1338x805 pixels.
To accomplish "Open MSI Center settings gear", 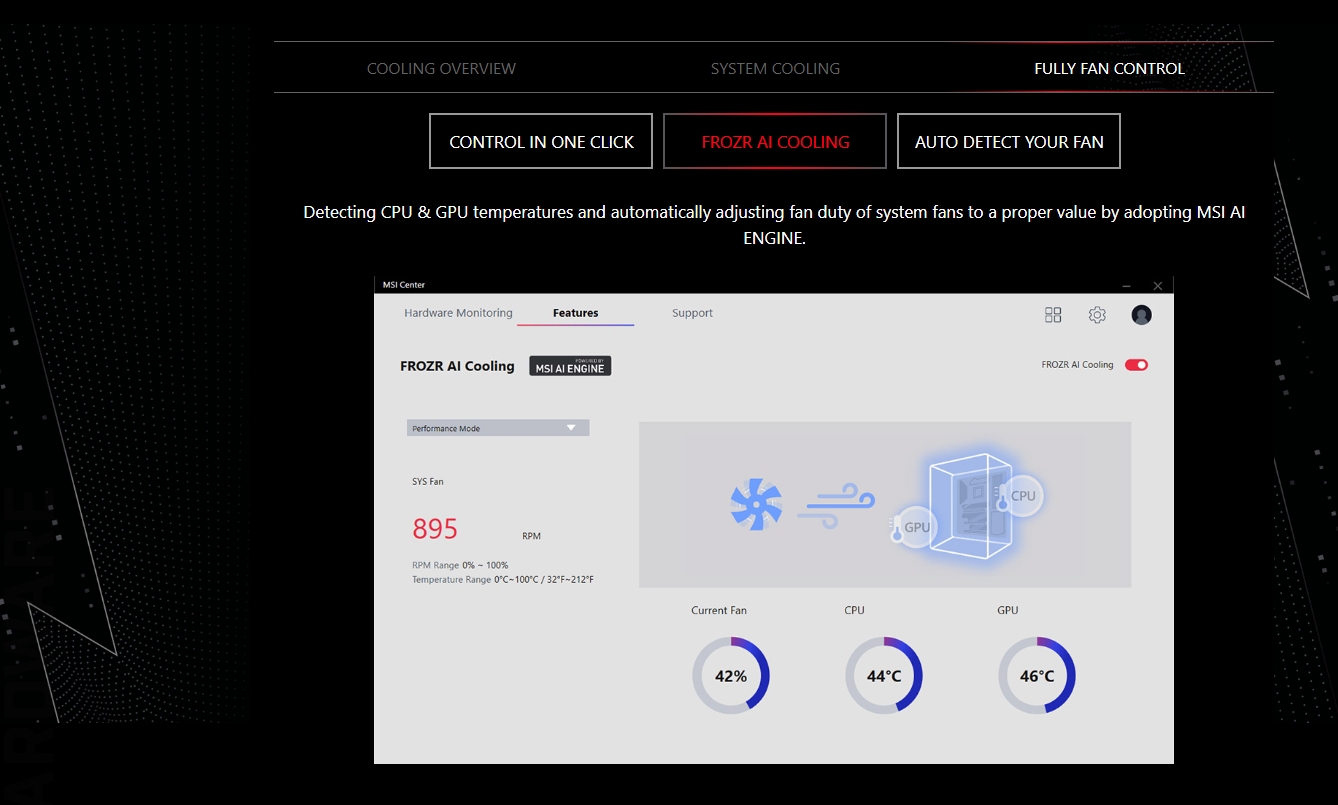I will 1097,315.
